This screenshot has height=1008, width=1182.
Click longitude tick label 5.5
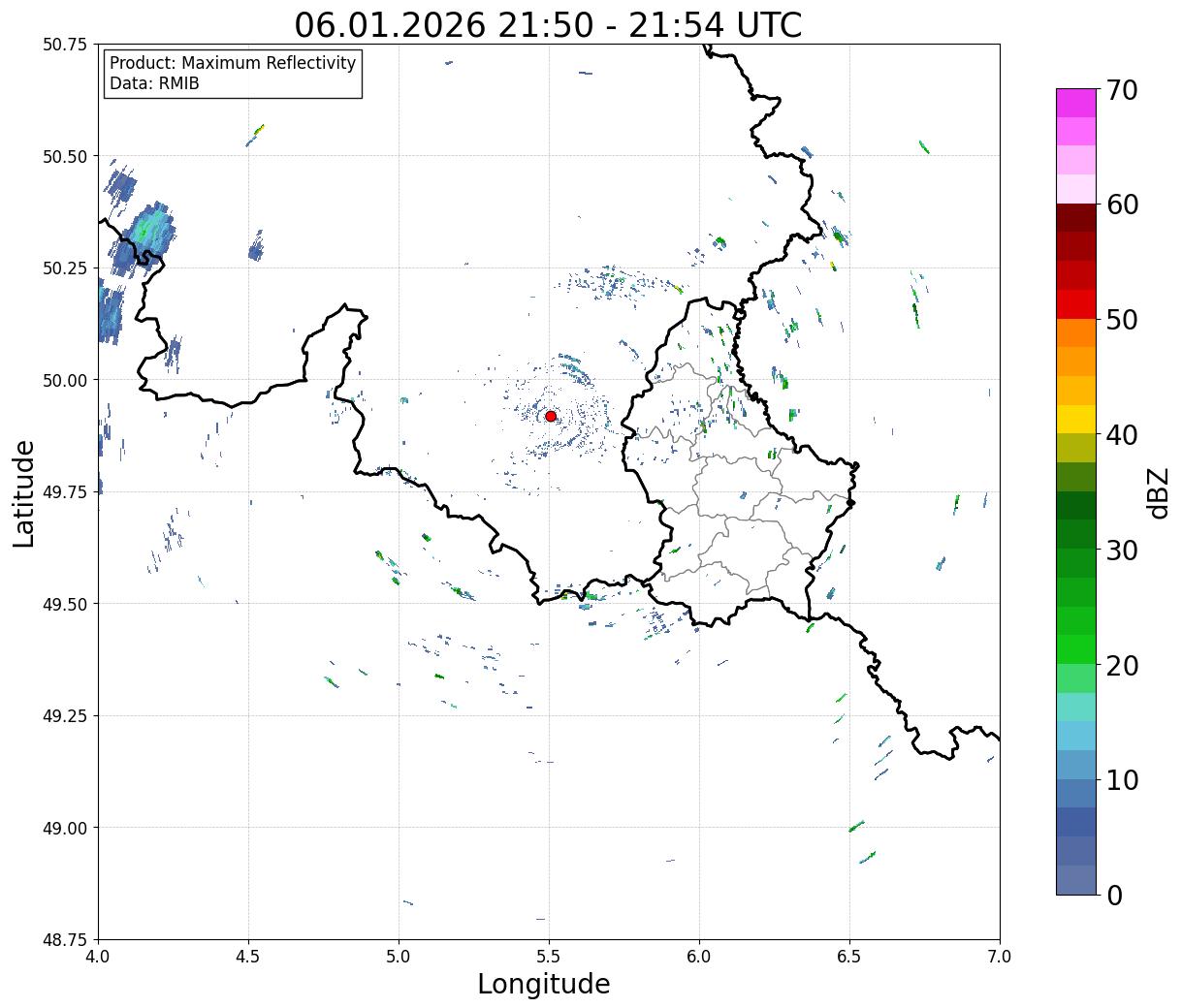549,957
